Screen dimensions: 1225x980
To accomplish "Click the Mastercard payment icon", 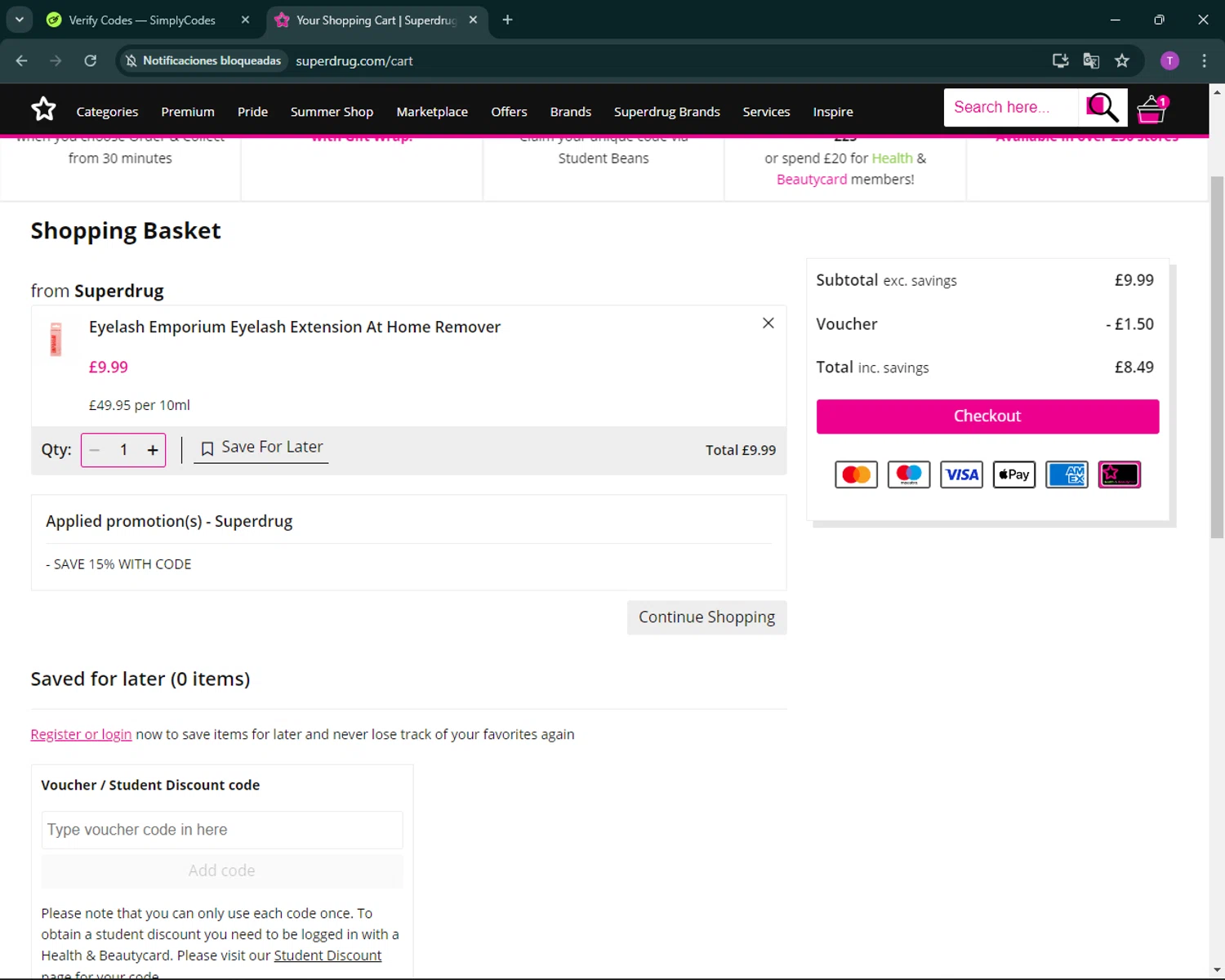I will click(x=856, y=474).
